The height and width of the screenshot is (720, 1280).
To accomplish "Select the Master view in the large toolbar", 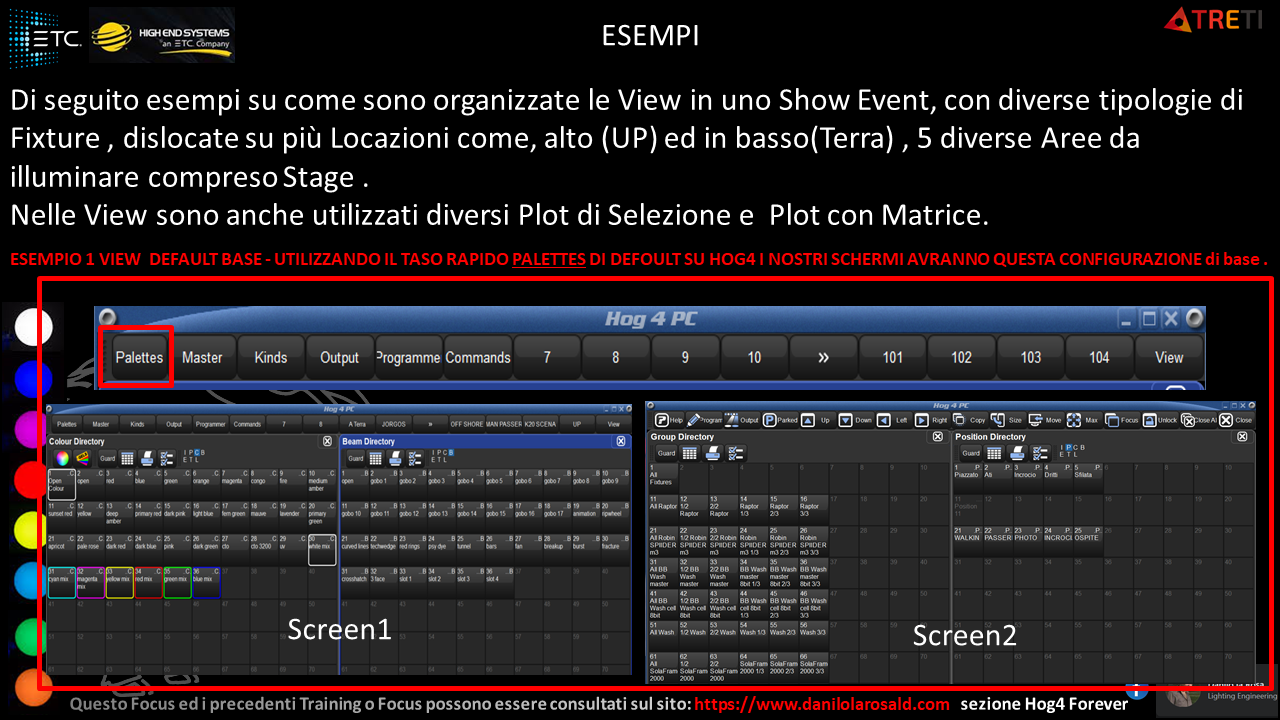I will click(x=202, y=357).
